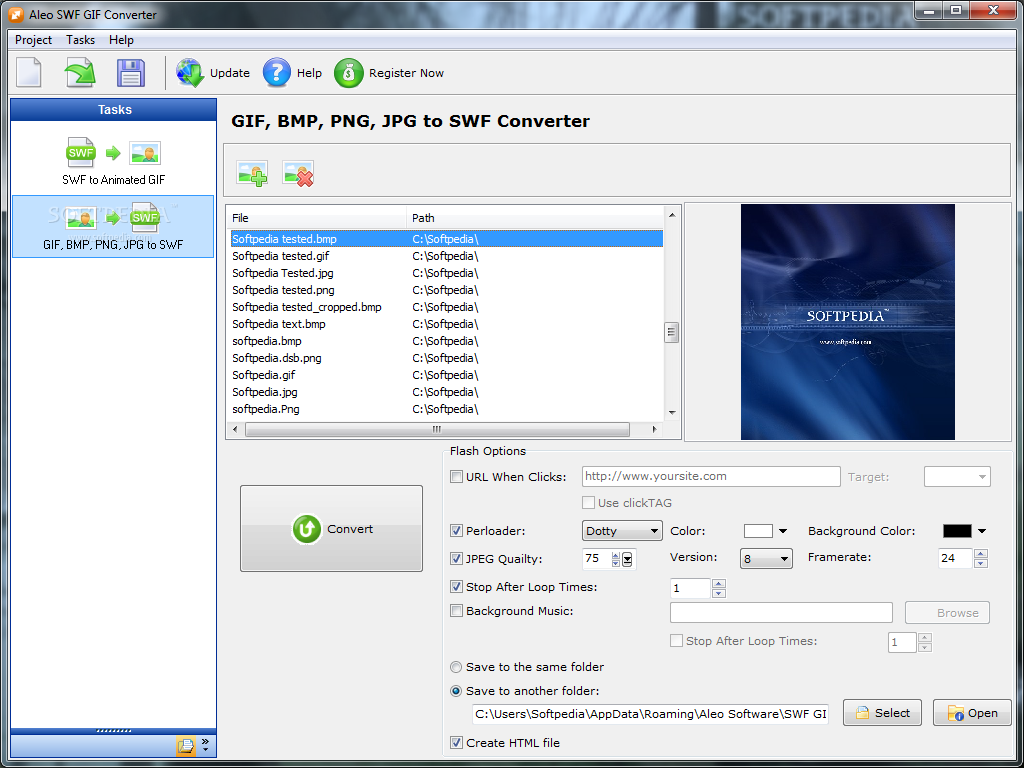
Task: Select the Softpedia.dsb.png row
Action: (447, 358)
